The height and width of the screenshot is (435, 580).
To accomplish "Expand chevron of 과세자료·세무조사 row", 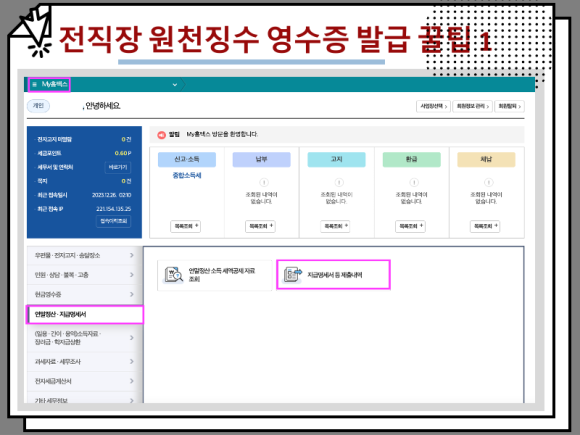I will pyautogui.click(x=132, y=361).
